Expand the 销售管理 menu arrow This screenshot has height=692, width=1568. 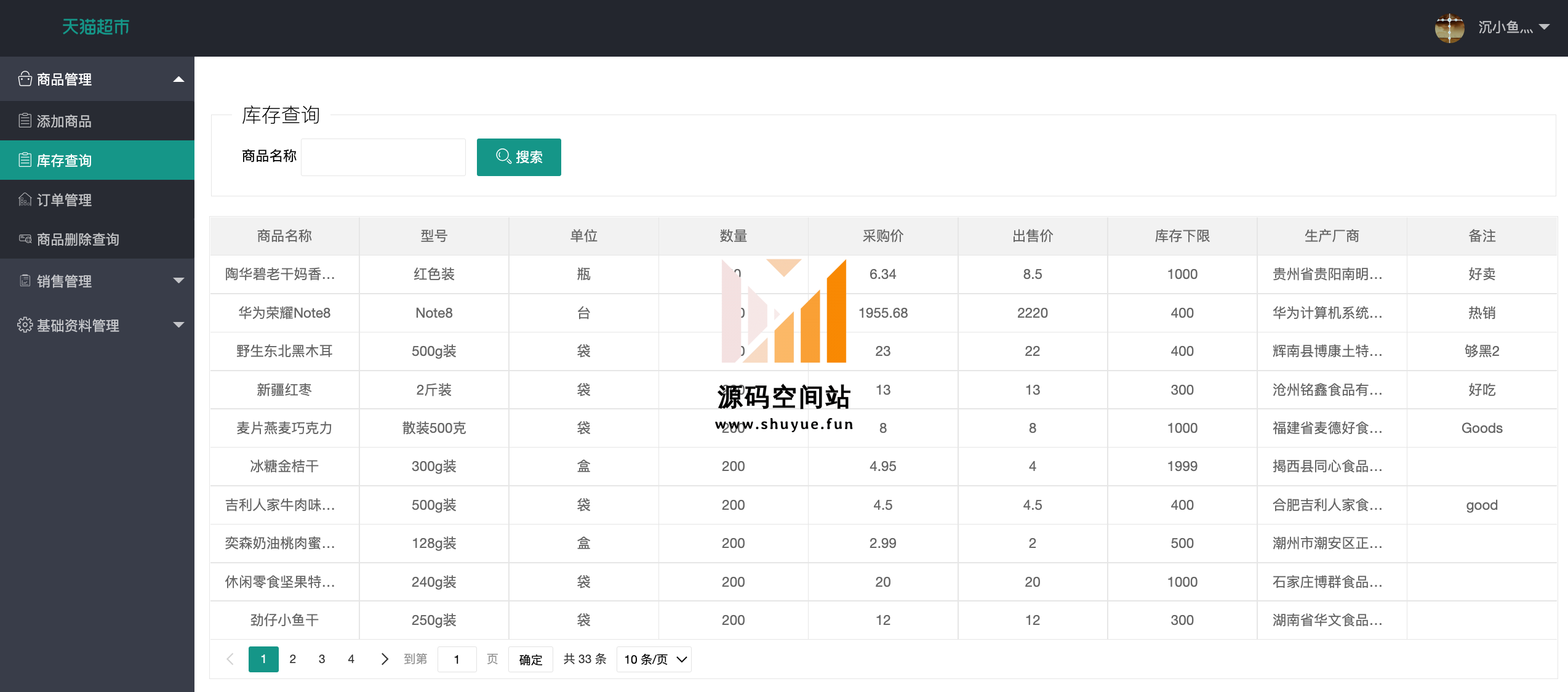click(178, 281)
